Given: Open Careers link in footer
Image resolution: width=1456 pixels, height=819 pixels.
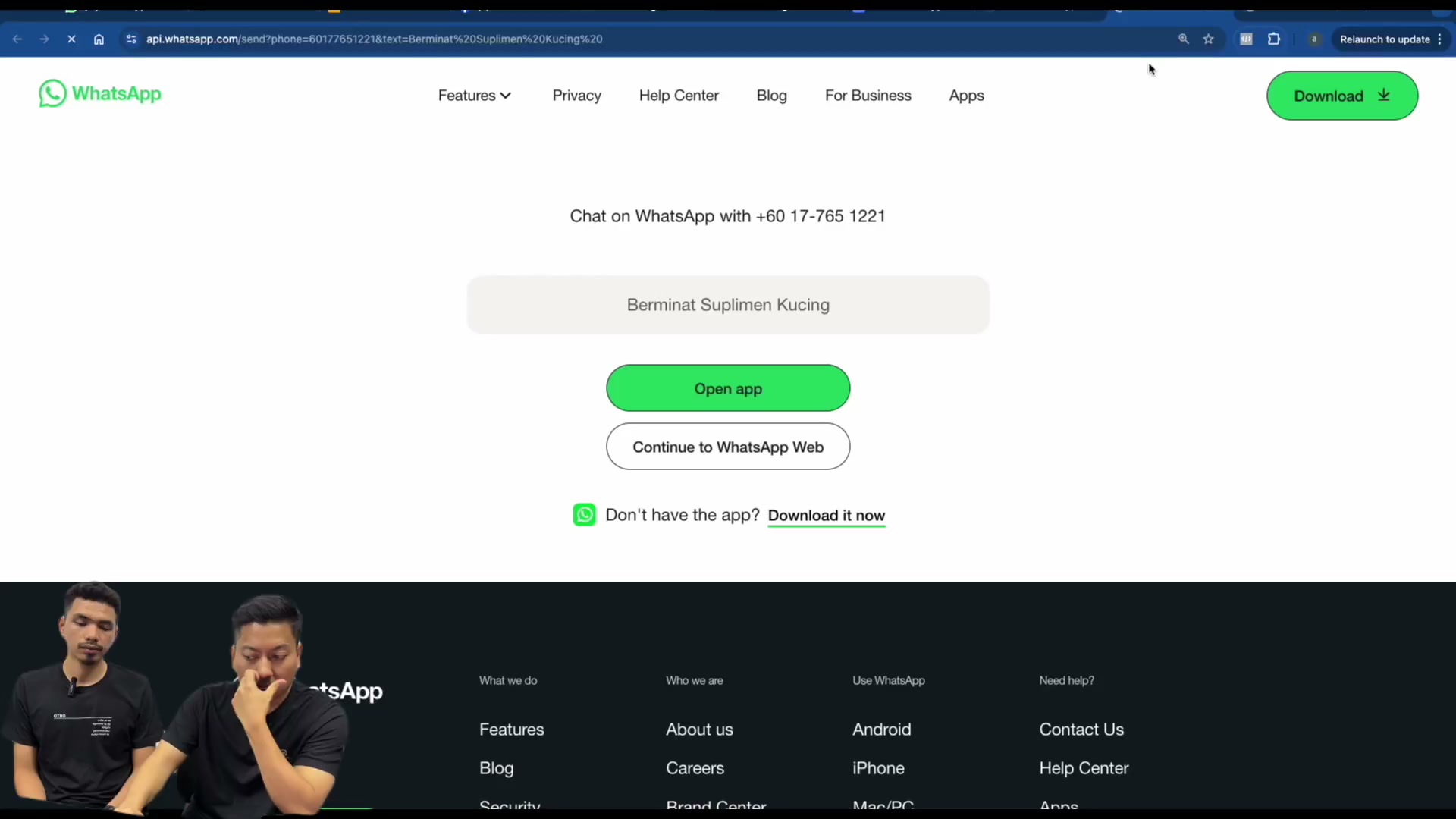Looking at the screenshot, I should click(695, 768).
